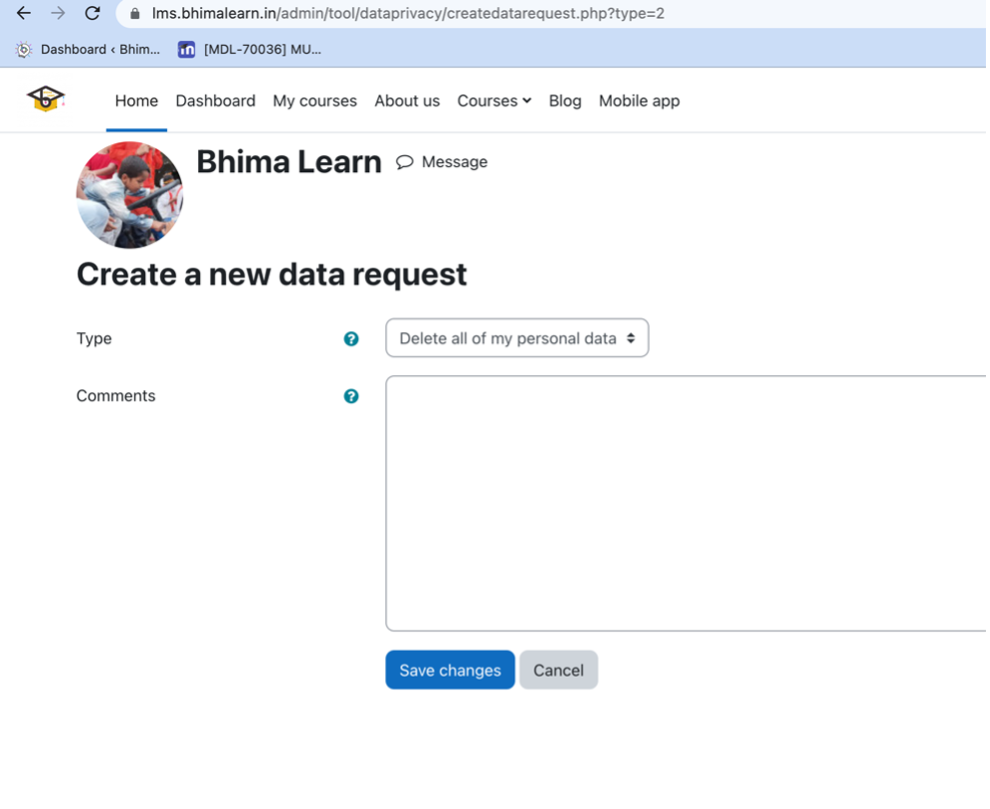Screen dimensions: 990x809
Task: Click the user profile picture
Action: [x=130, y=195]
